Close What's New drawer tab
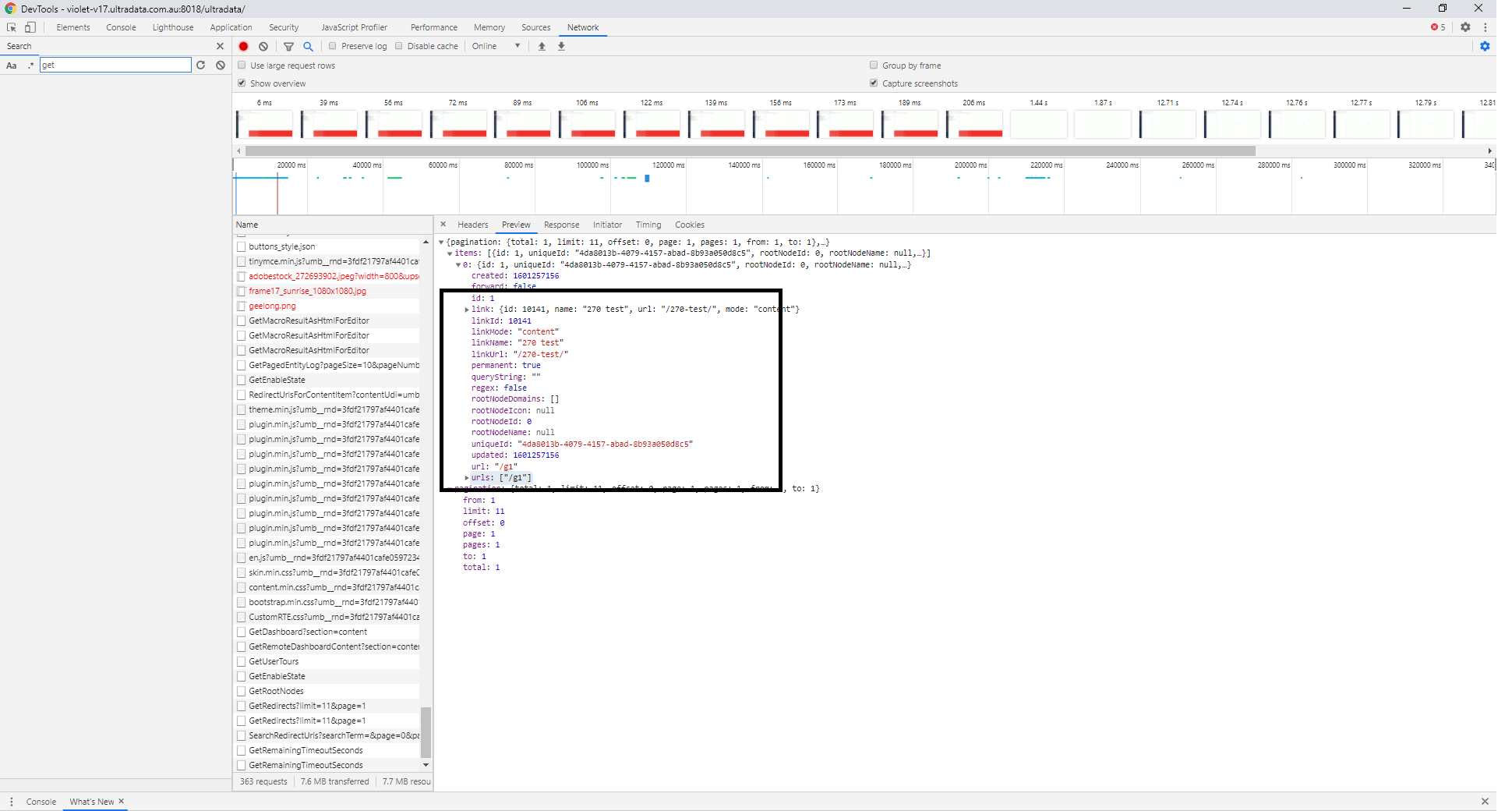Viewport: 1512px width, 811px height. (122, 801)
